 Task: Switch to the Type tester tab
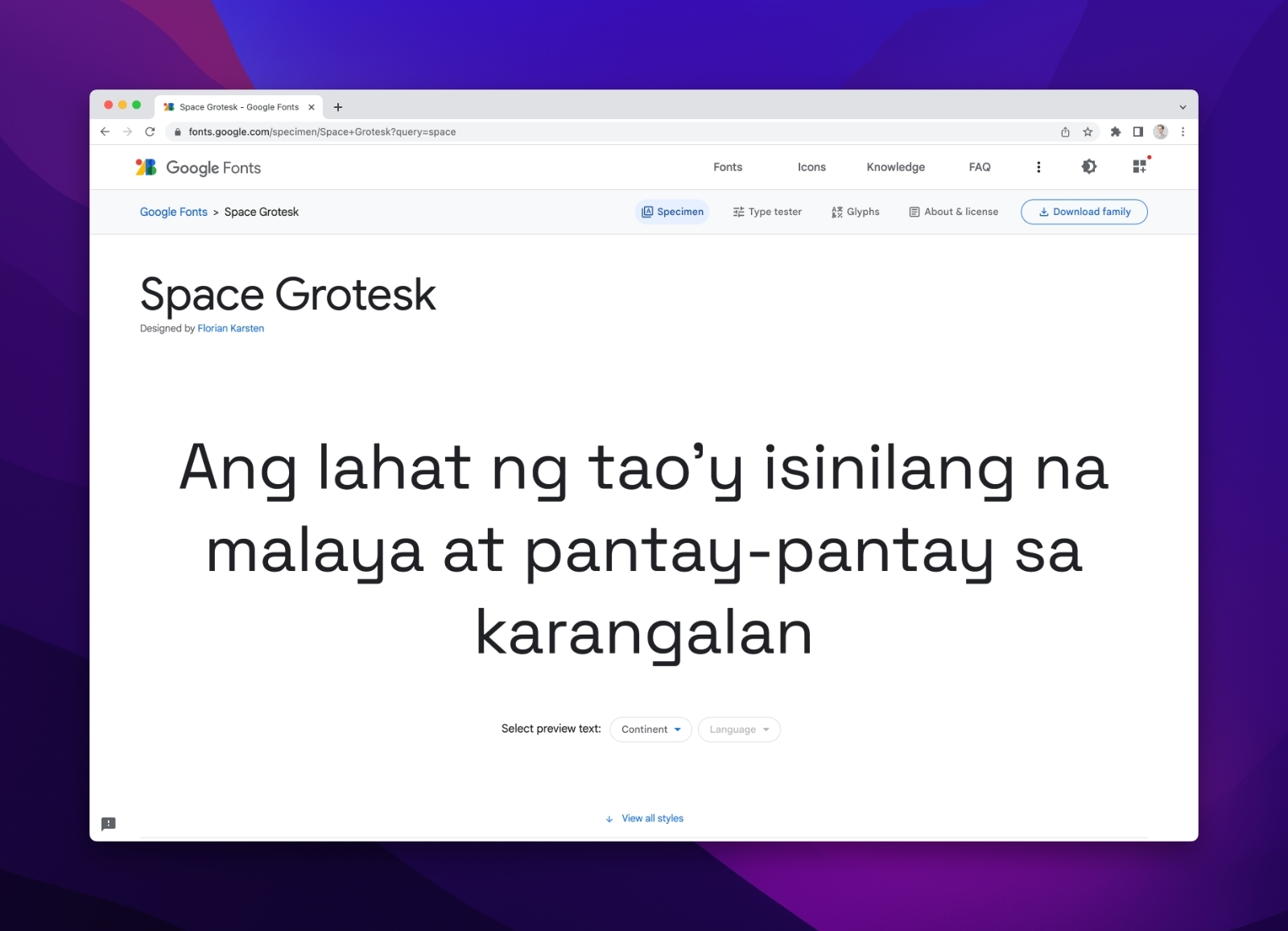pyautogui.click(x=767, y=212)
